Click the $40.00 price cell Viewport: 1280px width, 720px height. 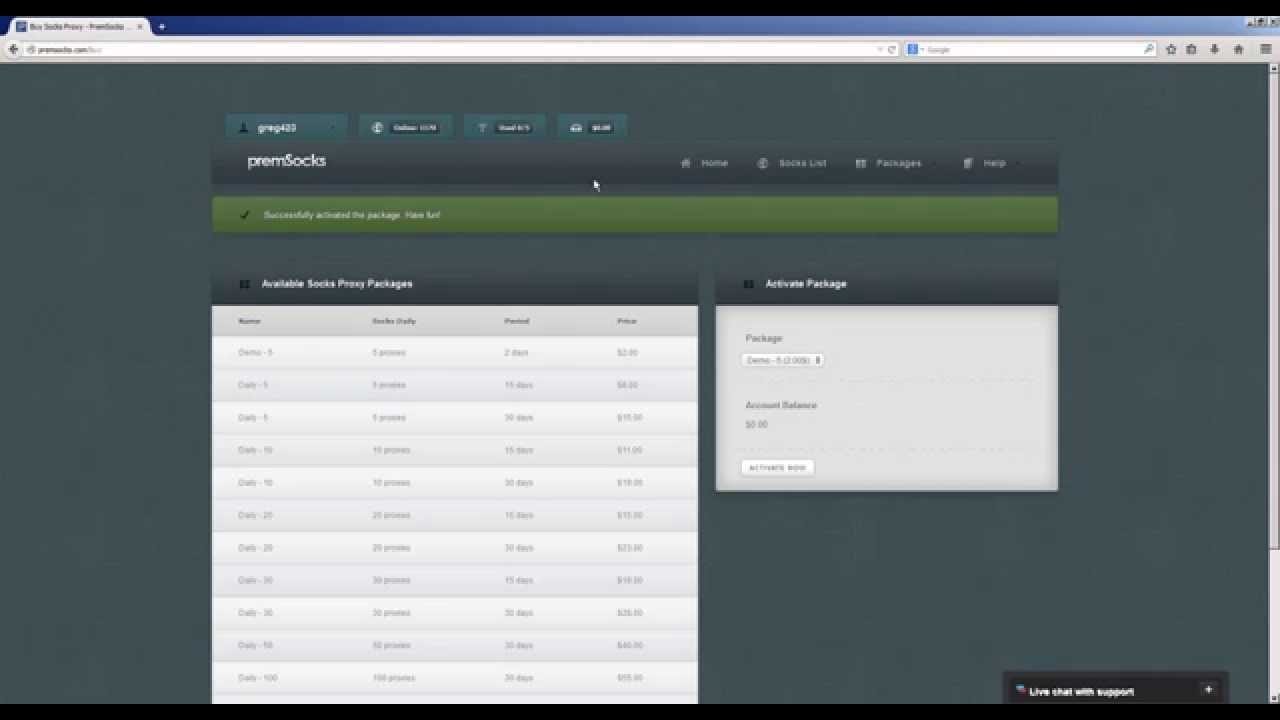point(630,646)
